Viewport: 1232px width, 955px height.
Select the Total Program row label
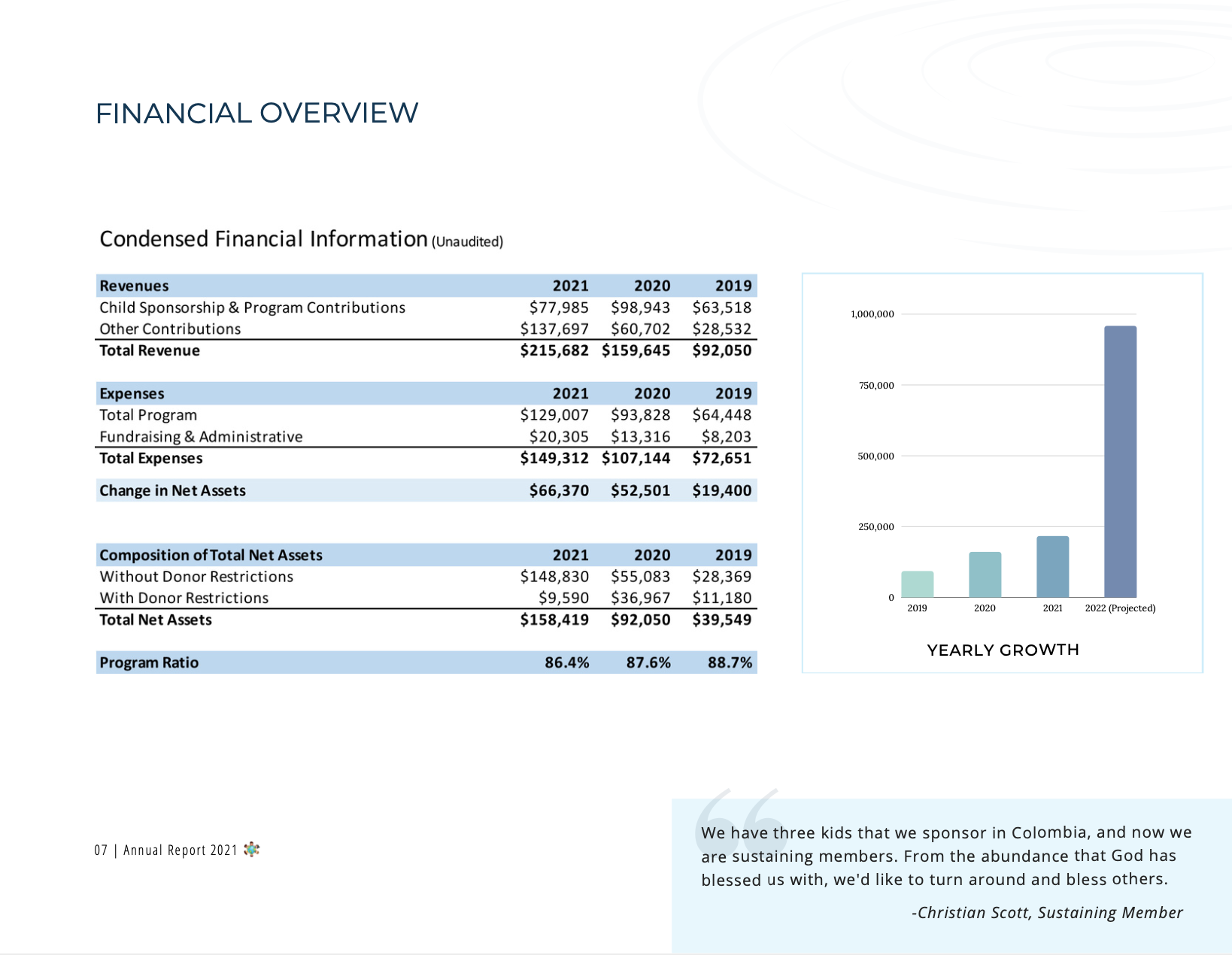148,415
